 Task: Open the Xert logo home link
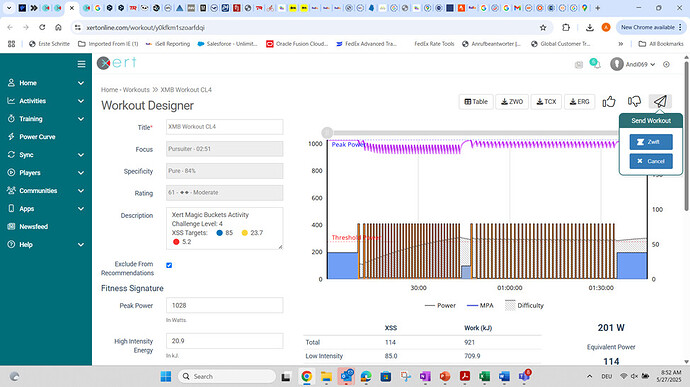click(117, 63)
